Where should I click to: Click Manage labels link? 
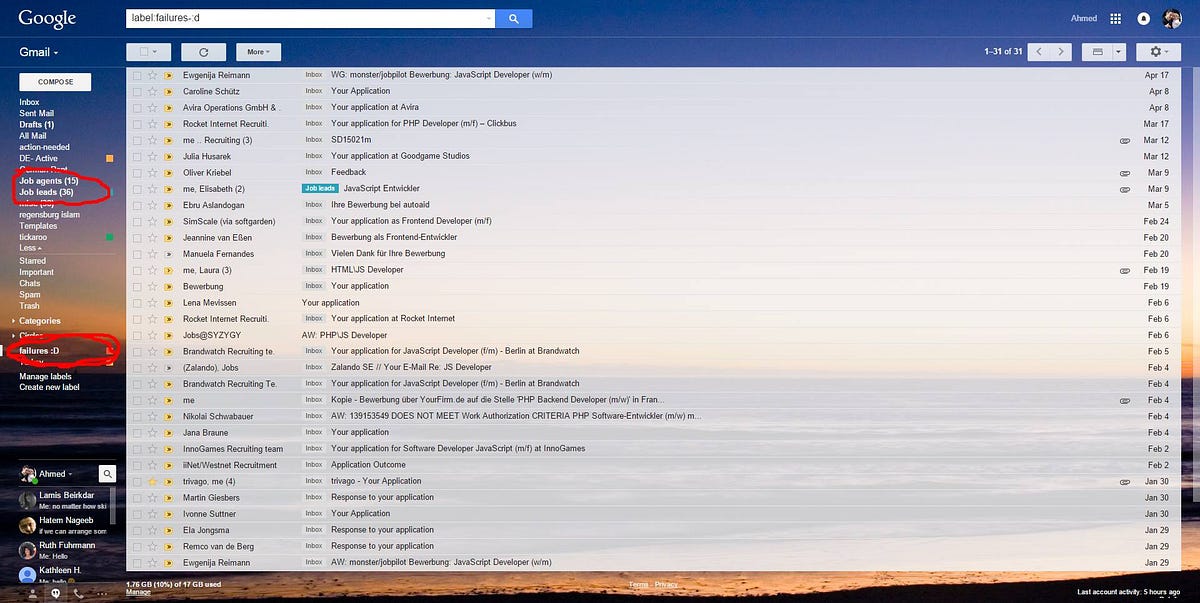tap(46, 377)
